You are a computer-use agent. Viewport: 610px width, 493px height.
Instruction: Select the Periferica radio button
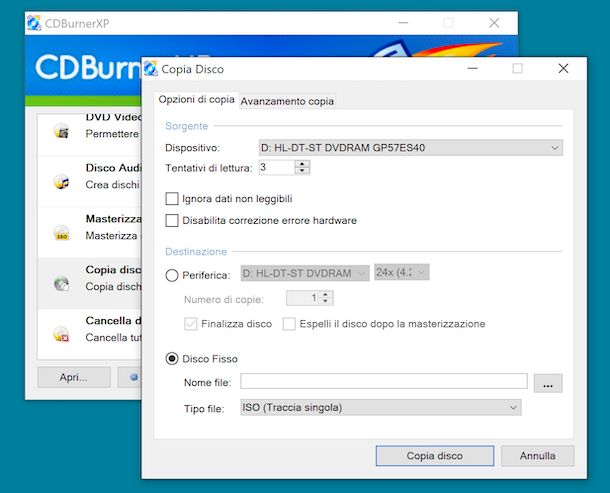click(172, 275)
